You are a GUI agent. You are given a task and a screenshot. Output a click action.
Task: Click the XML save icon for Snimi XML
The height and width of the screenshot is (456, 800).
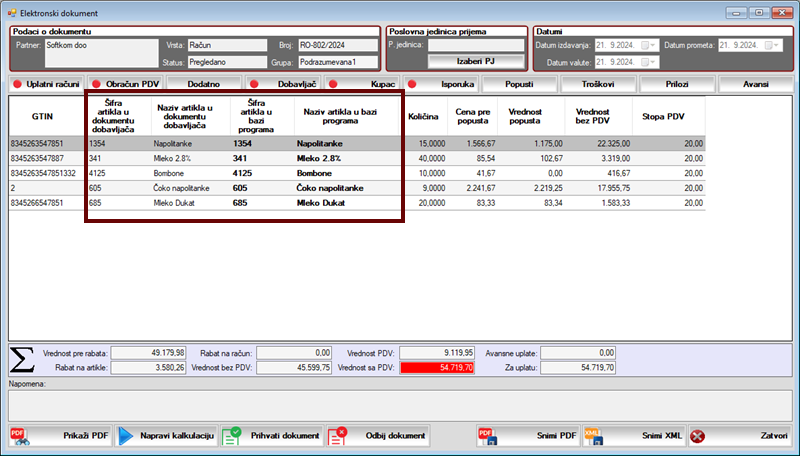click(593, 436)
